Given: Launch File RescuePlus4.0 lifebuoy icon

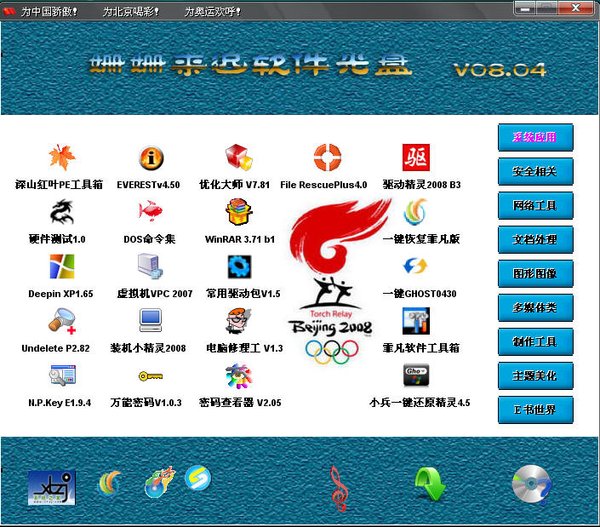Looking at the screenshot, I should [327, 157].
